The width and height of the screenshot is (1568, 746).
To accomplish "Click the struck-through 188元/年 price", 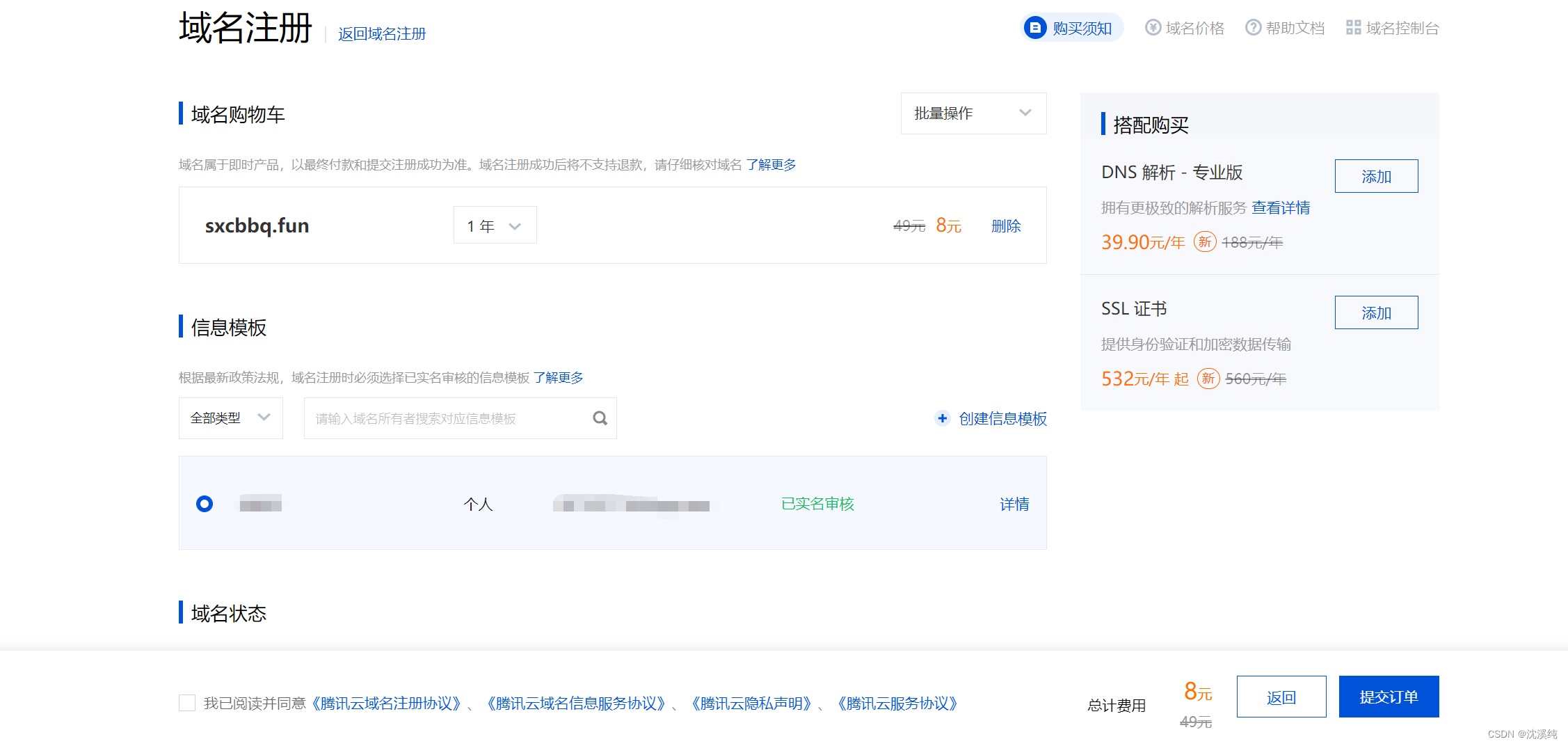I will click(1252, 242).
